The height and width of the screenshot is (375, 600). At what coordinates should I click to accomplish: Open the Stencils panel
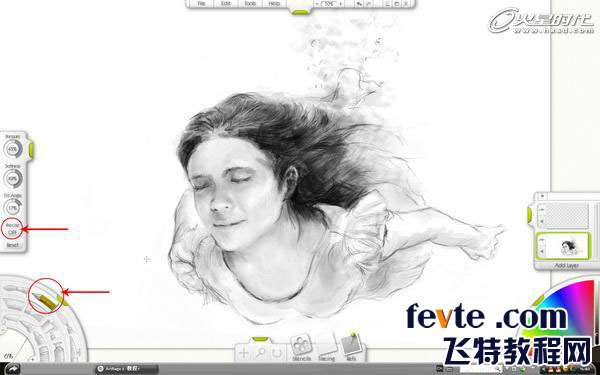[x=301, y=348]
